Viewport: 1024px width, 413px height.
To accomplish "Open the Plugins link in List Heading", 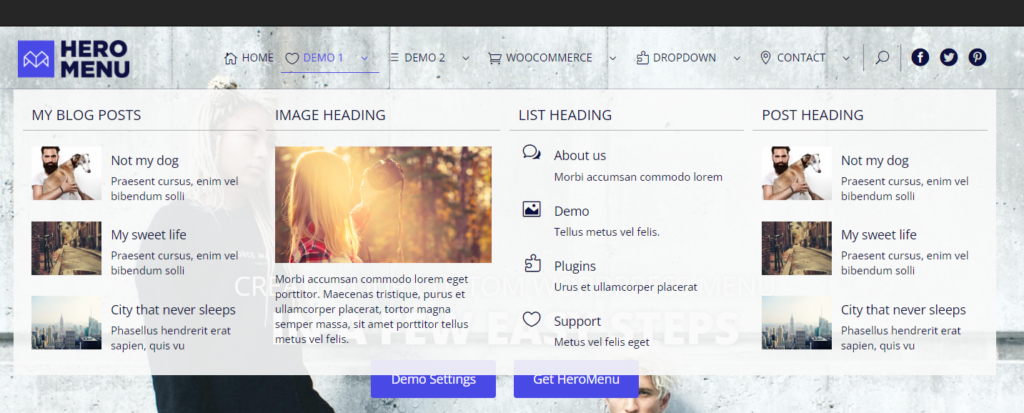I will pyautogui.click(x=575, y=266).
